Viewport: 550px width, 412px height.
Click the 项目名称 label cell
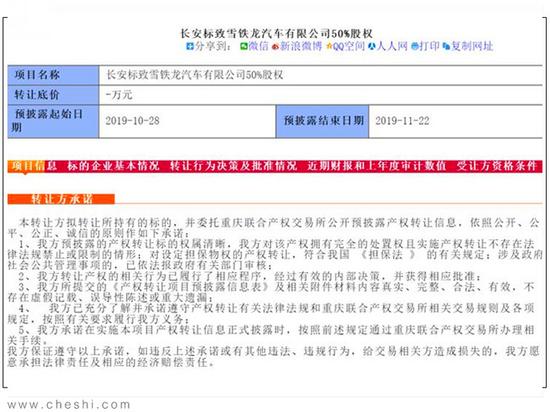(53, 75)
